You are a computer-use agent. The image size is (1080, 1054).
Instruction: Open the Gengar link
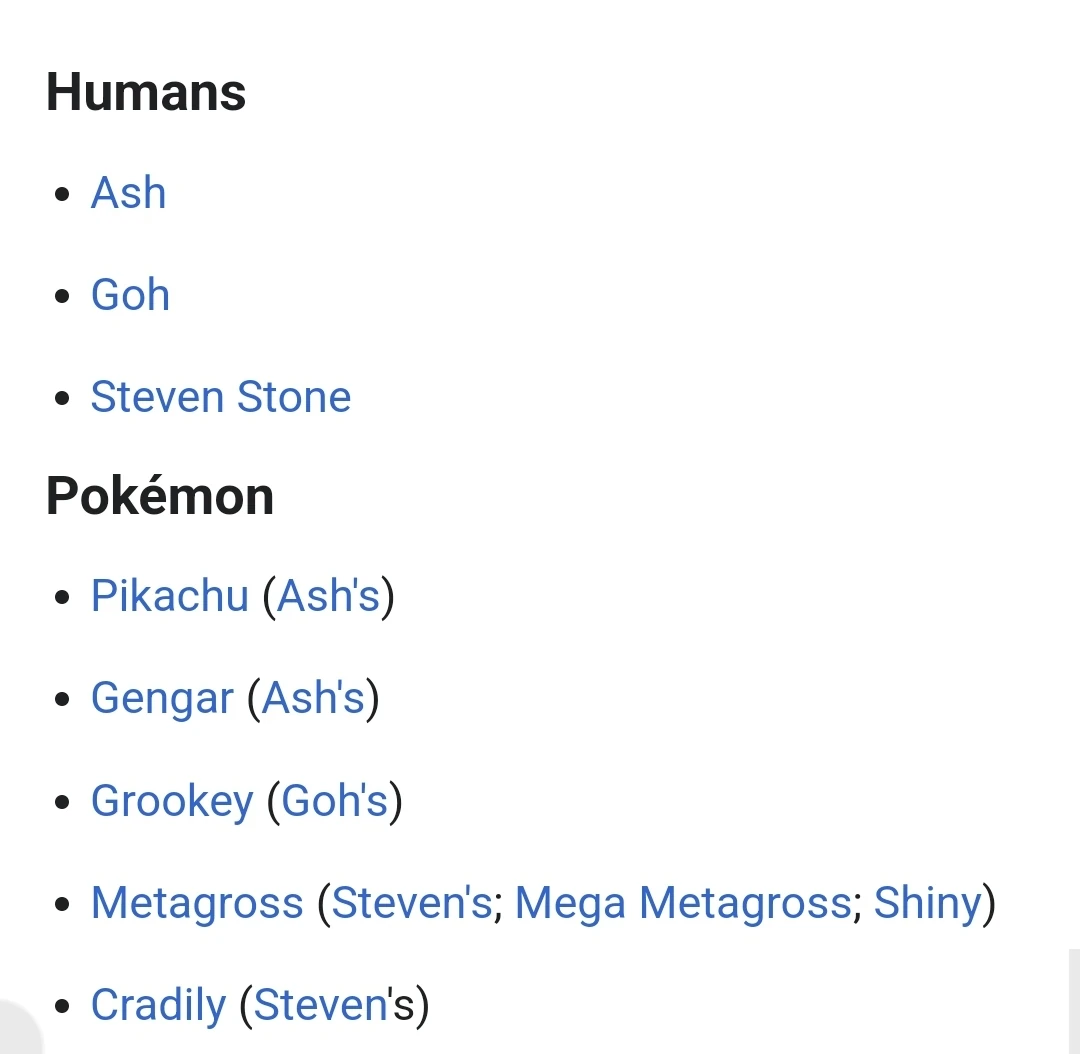[x=162, y=698]
